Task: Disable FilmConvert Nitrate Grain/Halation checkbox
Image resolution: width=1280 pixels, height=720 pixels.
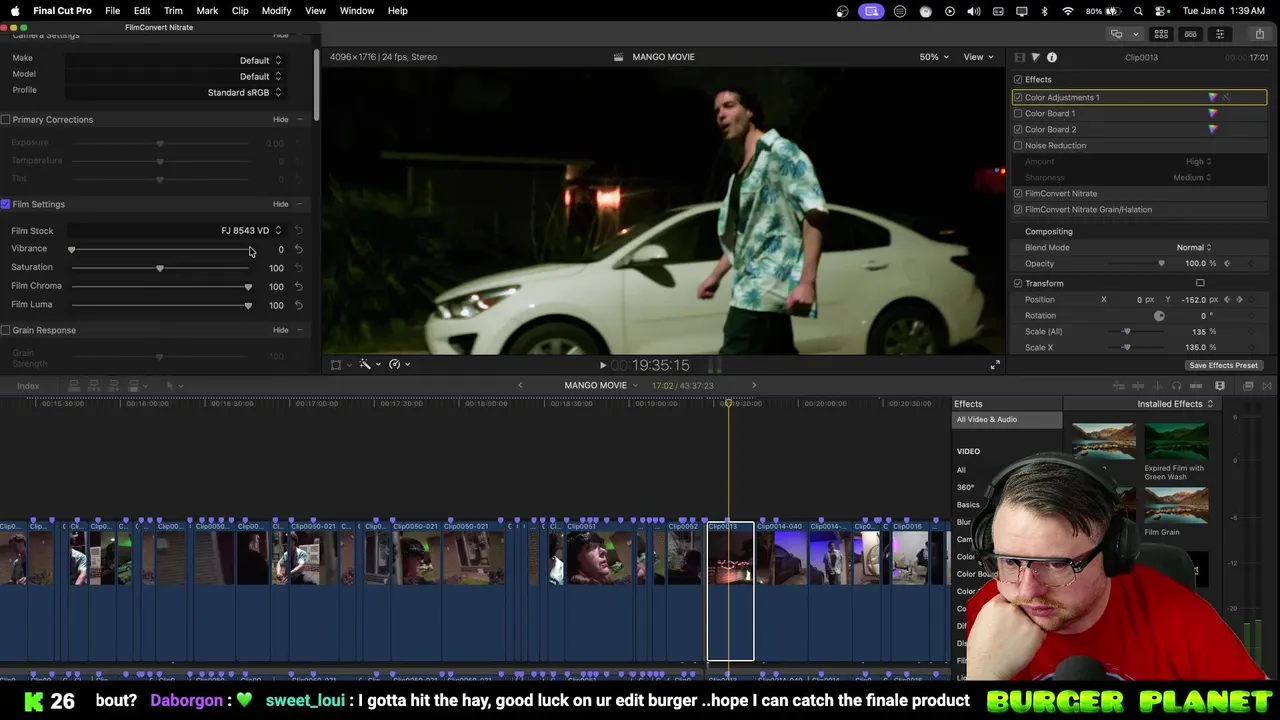Action: [x=1018, y=209]
